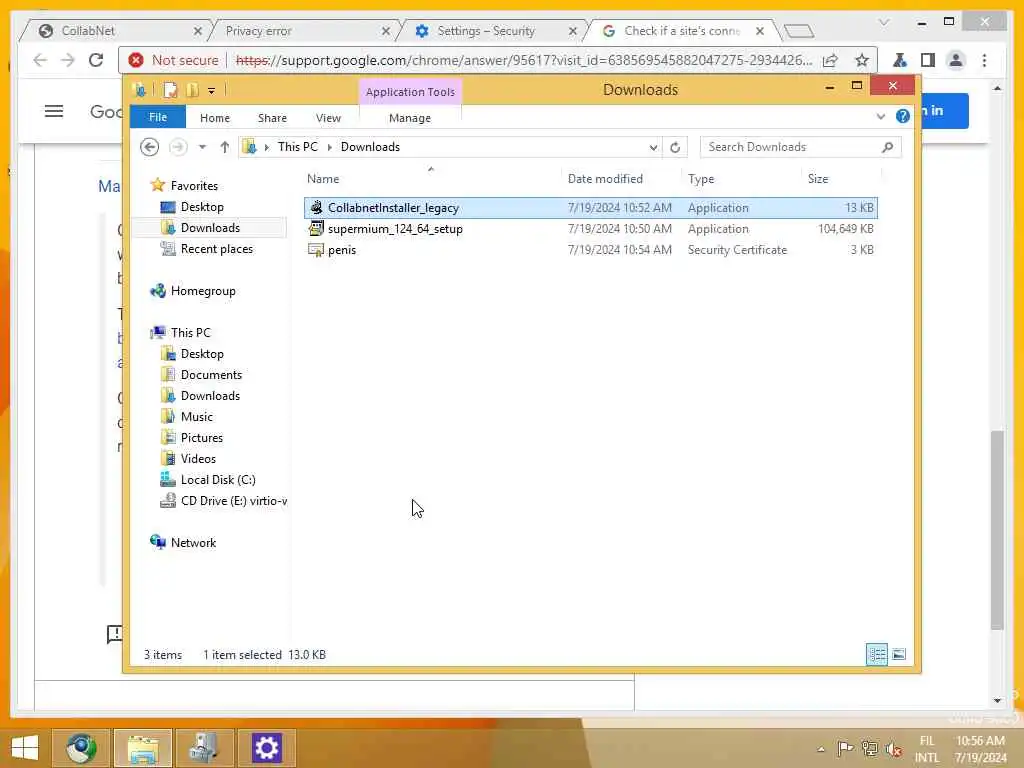The height and width of the screenshot is (768, 1024).
Task: Reload the Chrome page
Action: (96, 60)
